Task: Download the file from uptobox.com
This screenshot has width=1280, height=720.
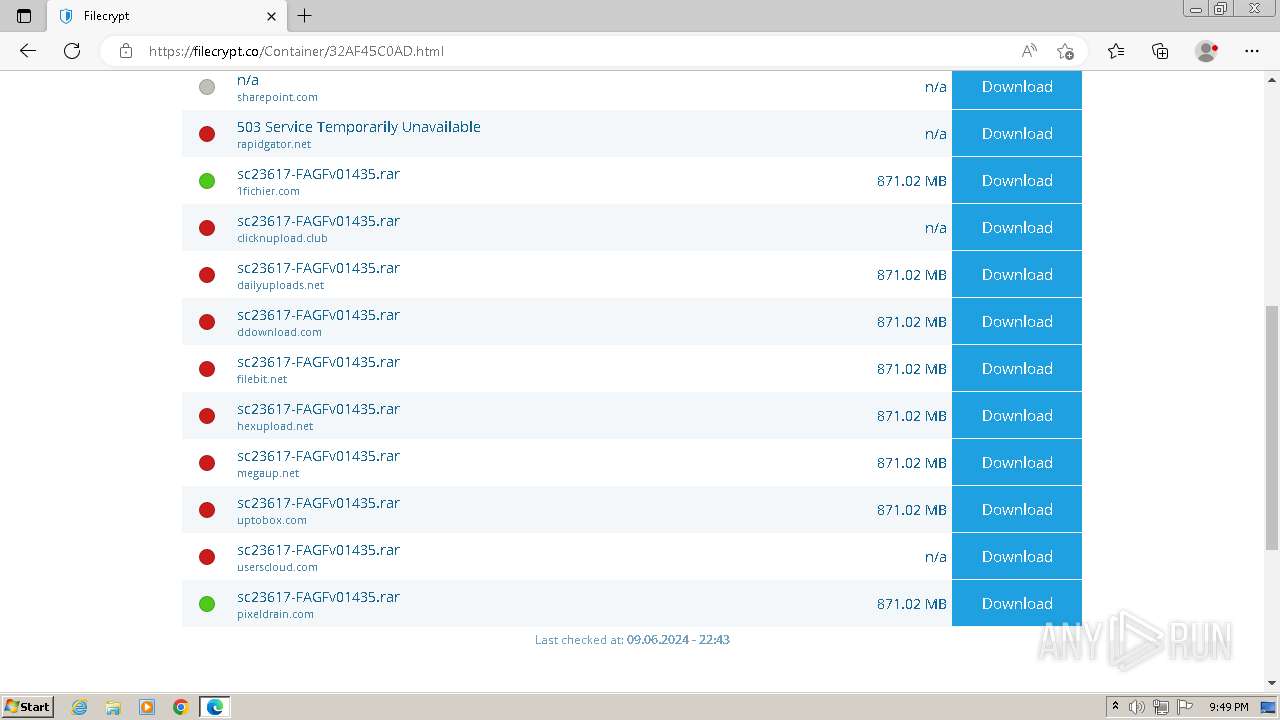Action: [1017, 509]
